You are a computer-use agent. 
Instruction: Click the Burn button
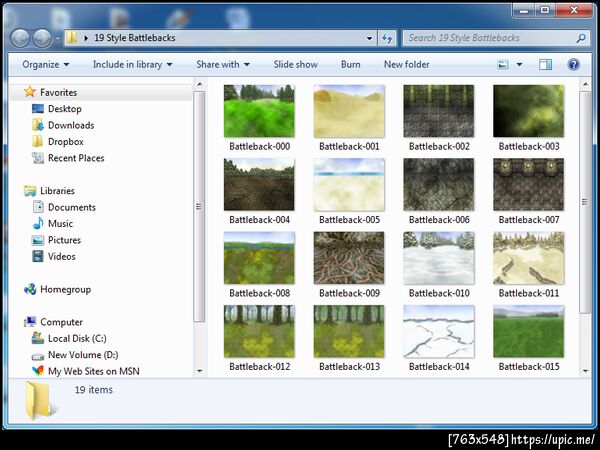351,64
